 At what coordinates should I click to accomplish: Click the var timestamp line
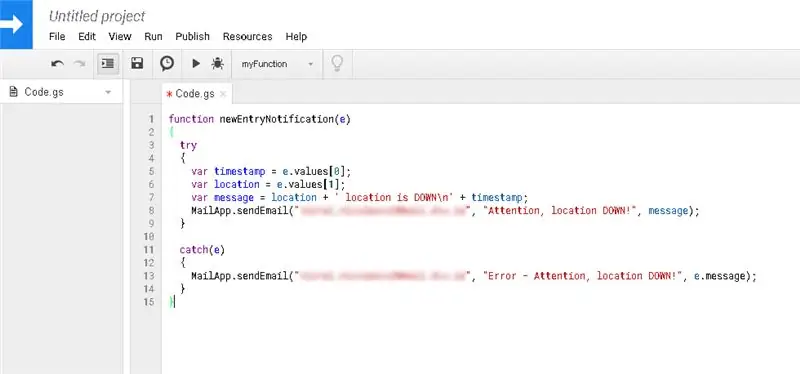[271, 171]
